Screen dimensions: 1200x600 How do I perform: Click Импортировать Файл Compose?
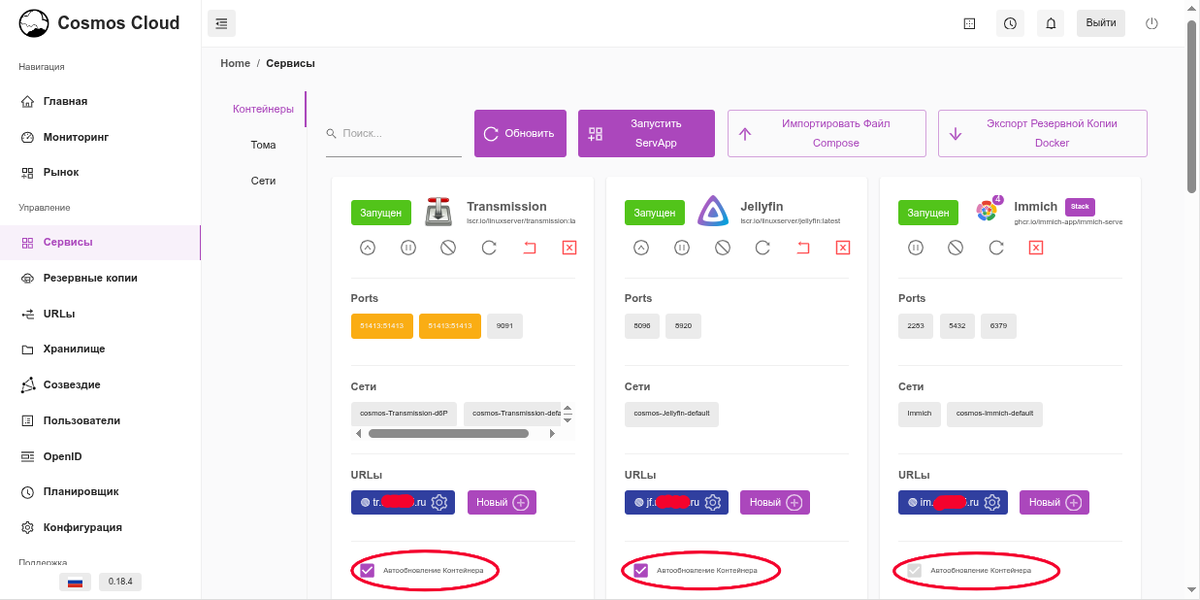[827, 133]
